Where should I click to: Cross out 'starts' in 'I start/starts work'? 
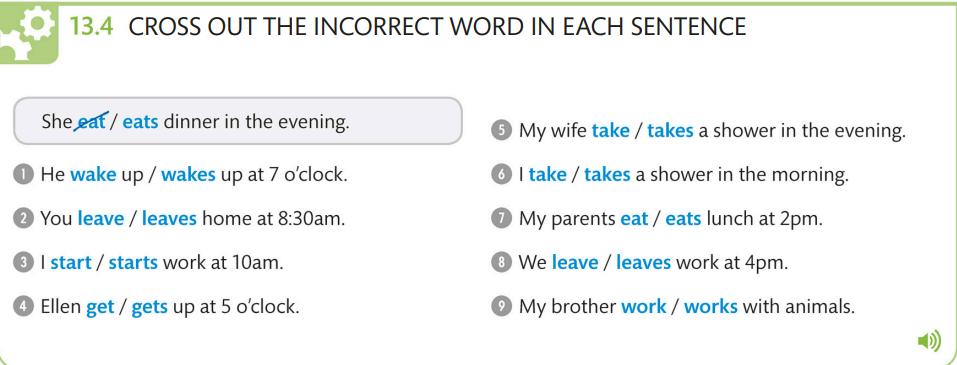tap(133, 263)
